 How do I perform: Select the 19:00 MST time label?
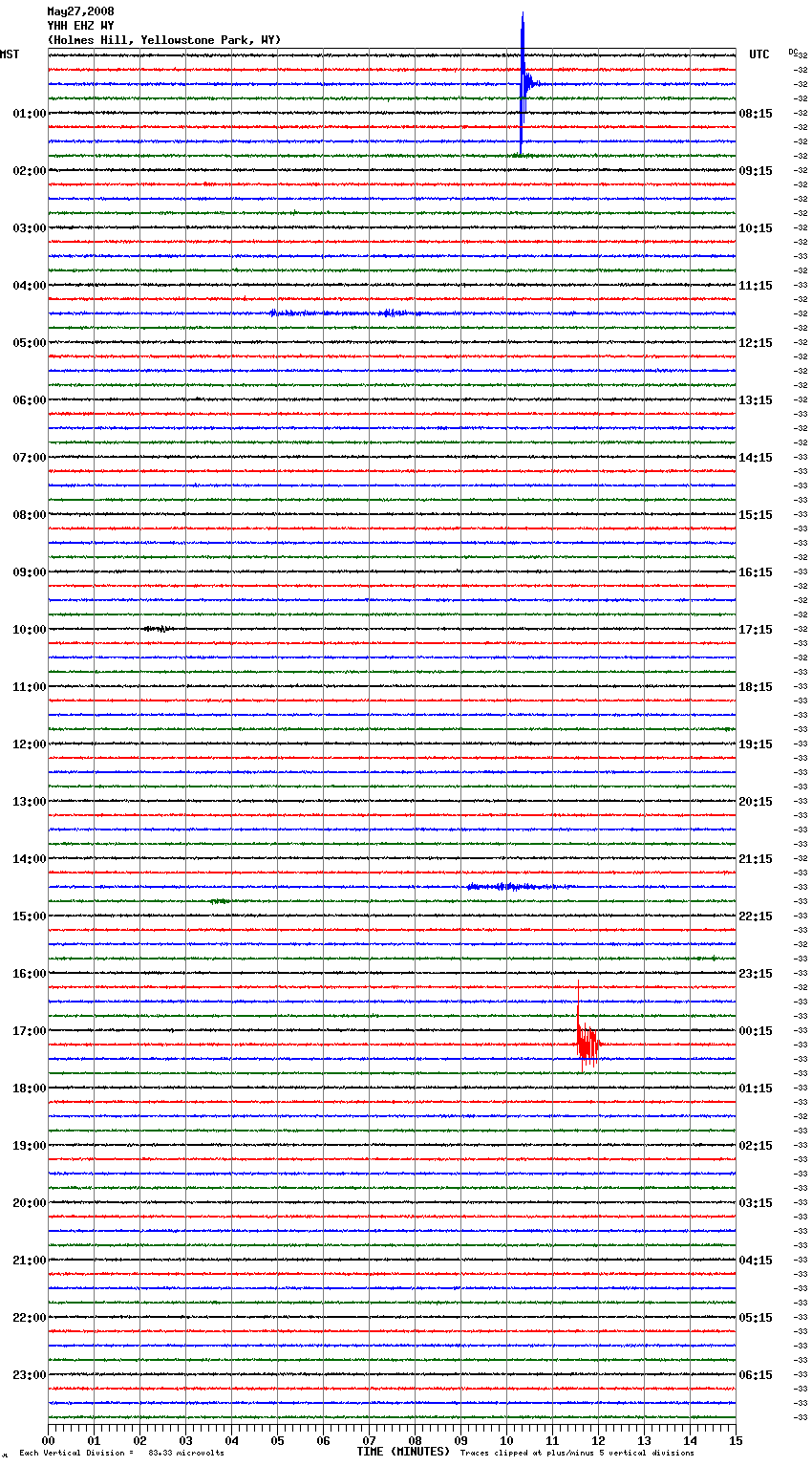pyautogui.click(x=30, y=1146)
